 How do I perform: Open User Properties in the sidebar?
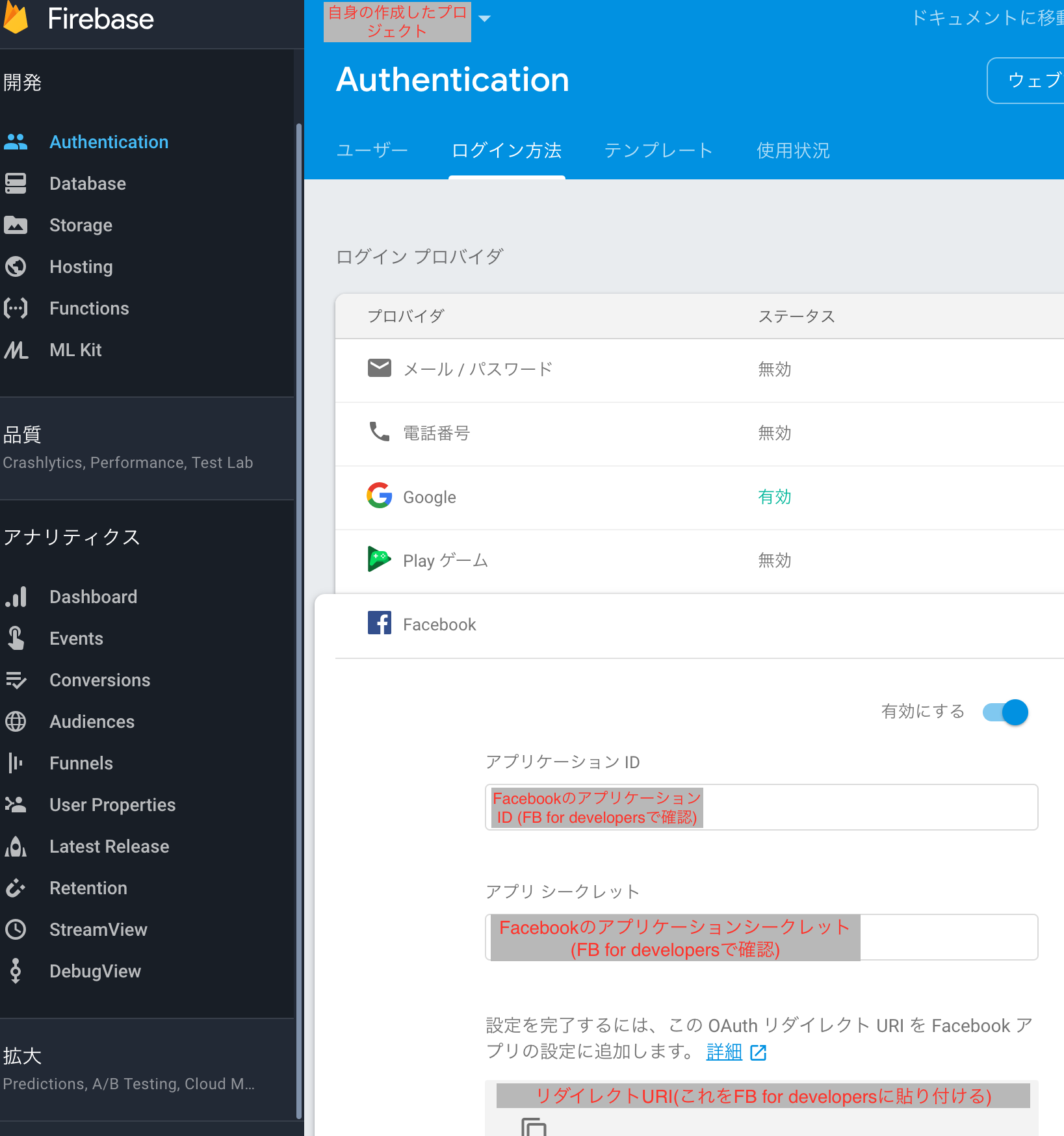(x=112, y=805)
